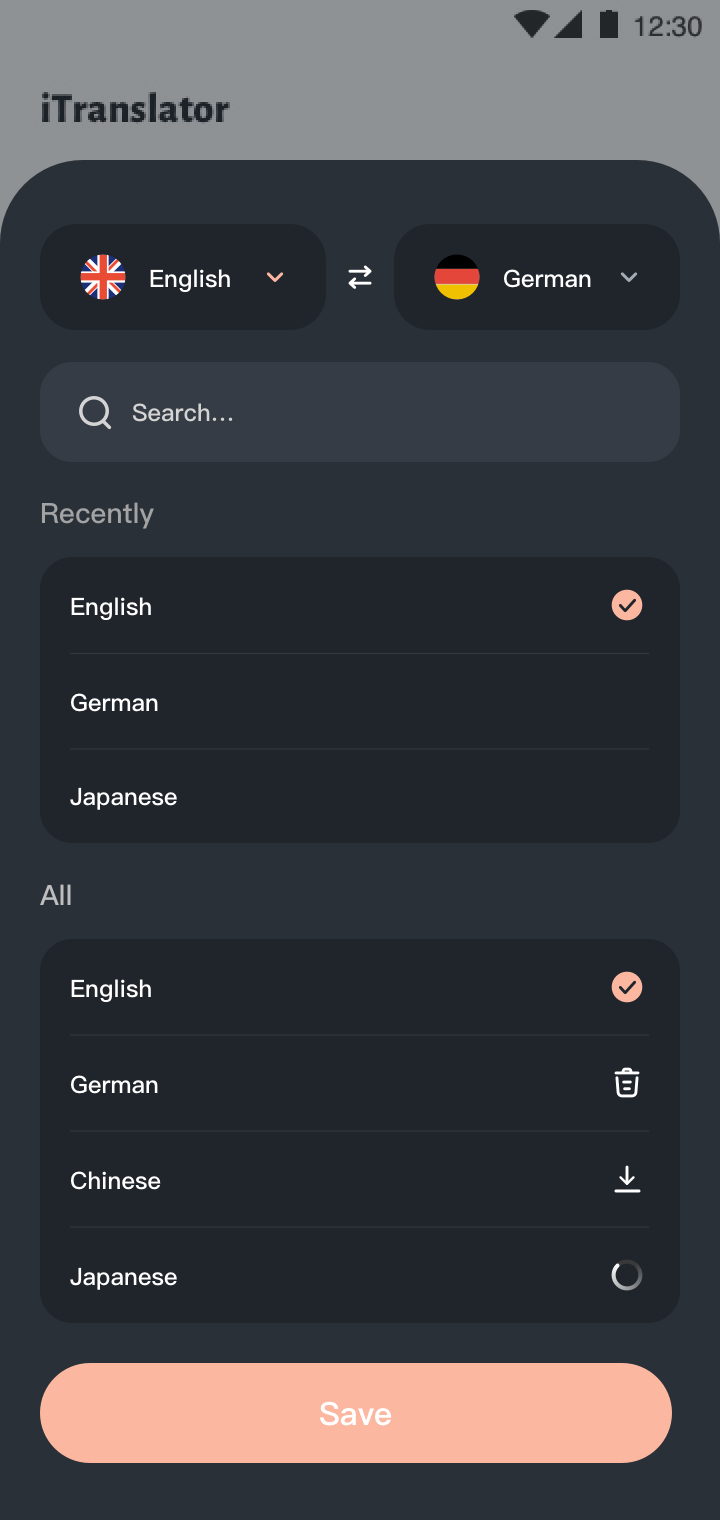
Task: Expand the German target language dropdown
Action: click(628, 277)
